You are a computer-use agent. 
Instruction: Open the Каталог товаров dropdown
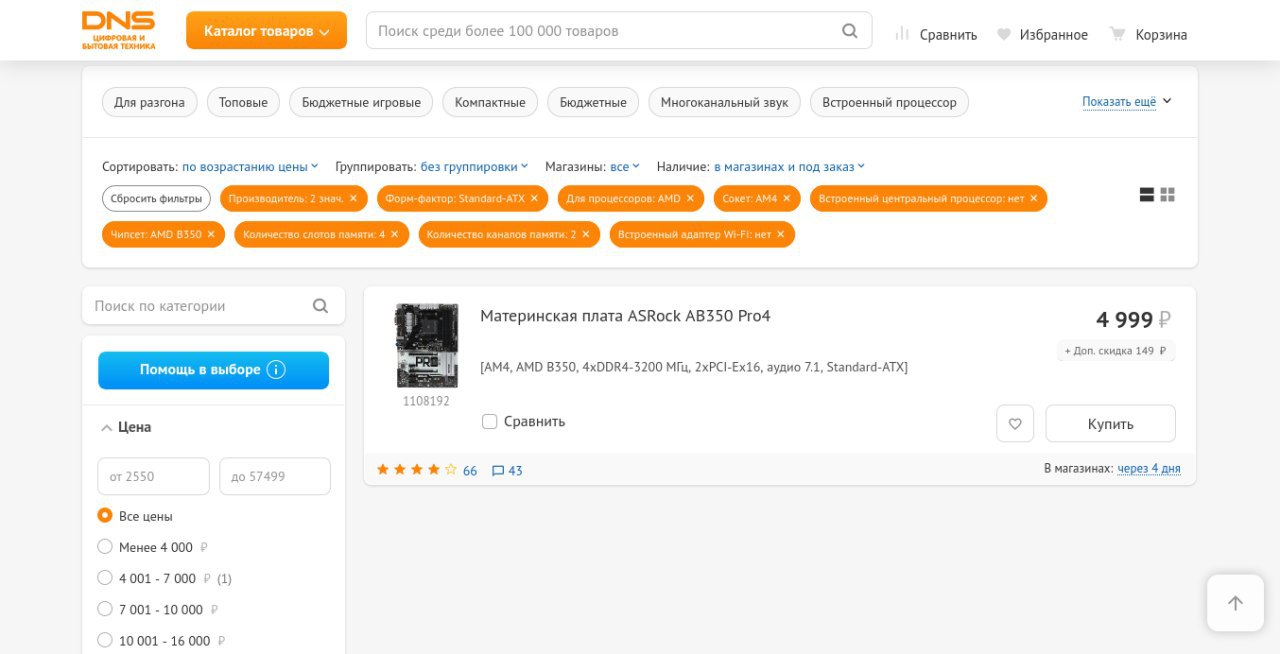pyautogui.click(x=266, y=31)
